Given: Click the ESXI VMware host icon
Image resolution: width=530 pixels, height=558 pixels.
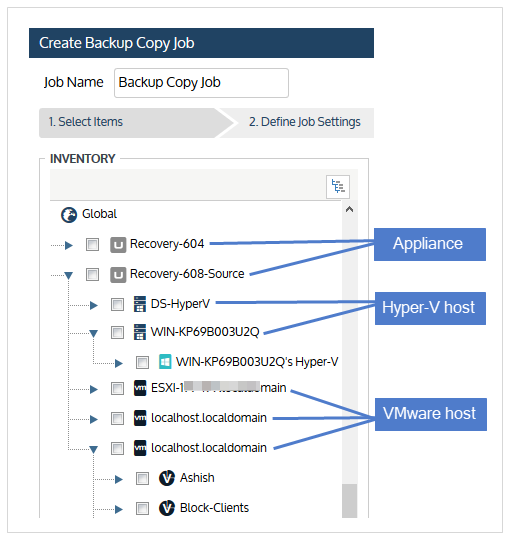Looking at the screenshot, I should [140, 388].
